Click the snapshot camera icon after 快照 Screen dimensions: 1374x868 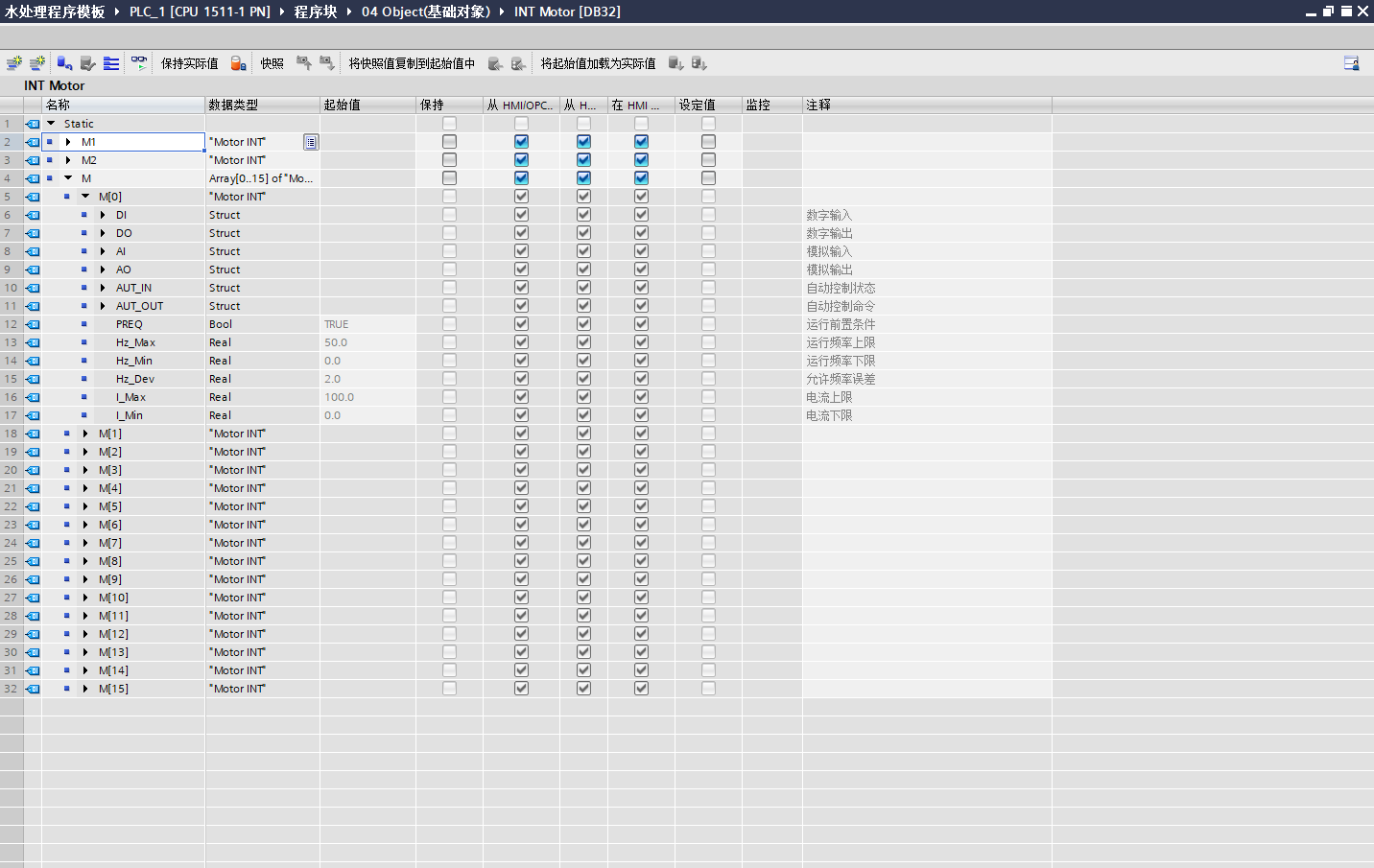[304, 62]
